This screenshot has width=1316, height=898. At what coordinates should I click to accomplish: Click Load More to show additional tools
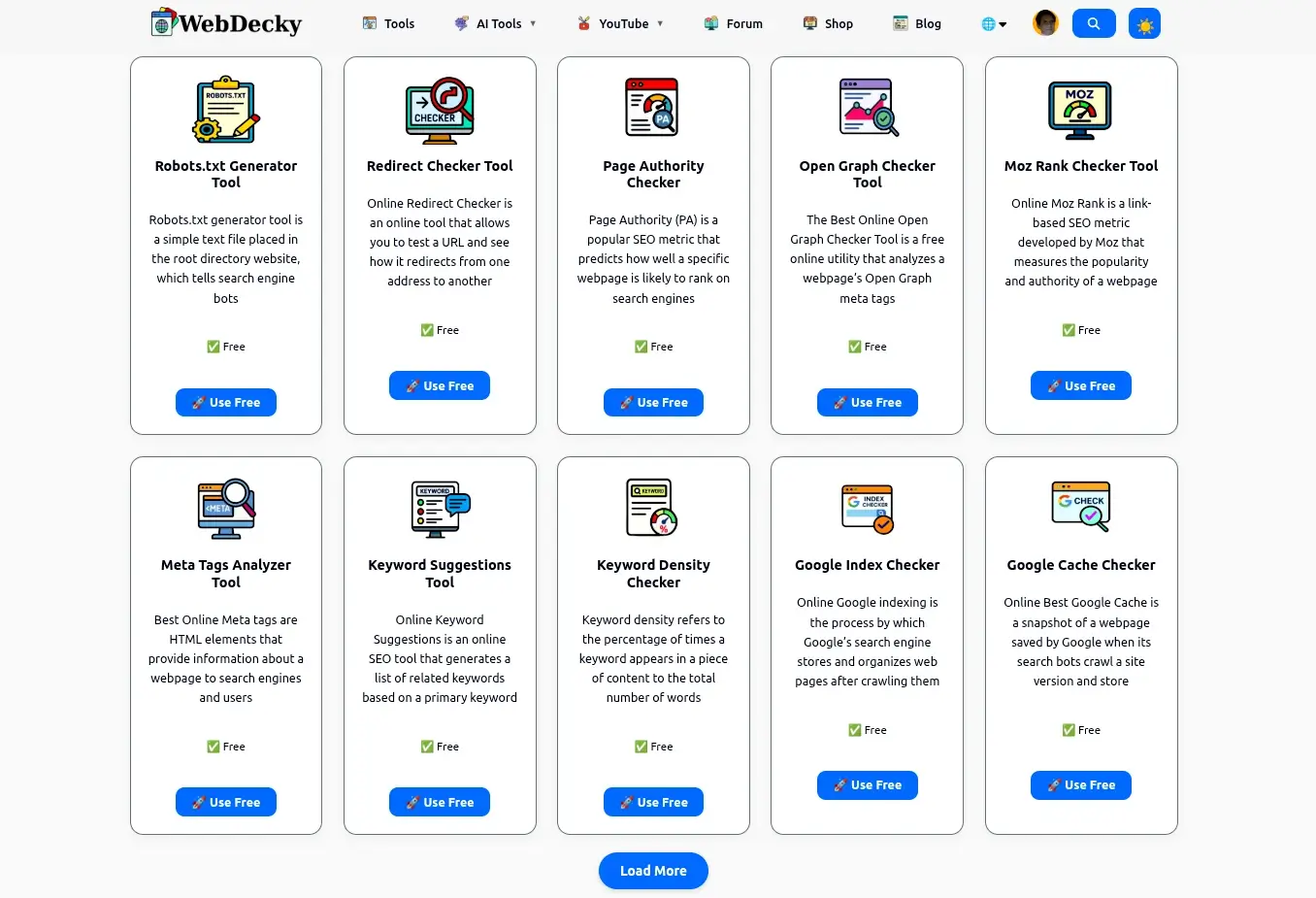point(653,870)
